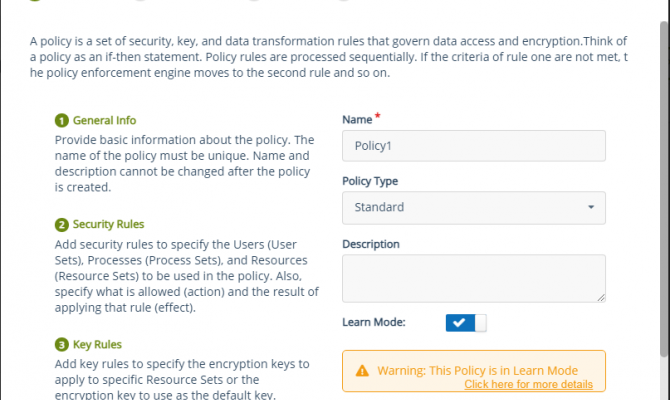Click the Policy Type label

(x=370, y=181)
